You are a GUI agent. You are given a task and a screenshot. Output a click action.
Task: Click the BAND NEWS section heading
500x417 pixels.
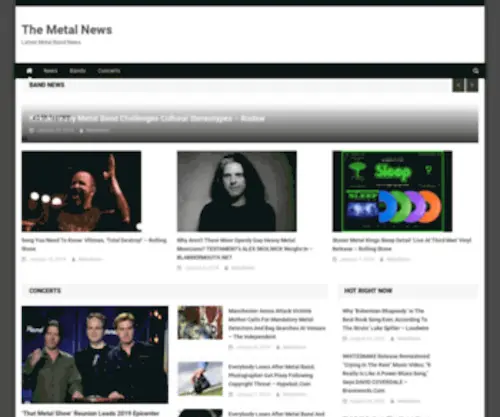[47, 85]
